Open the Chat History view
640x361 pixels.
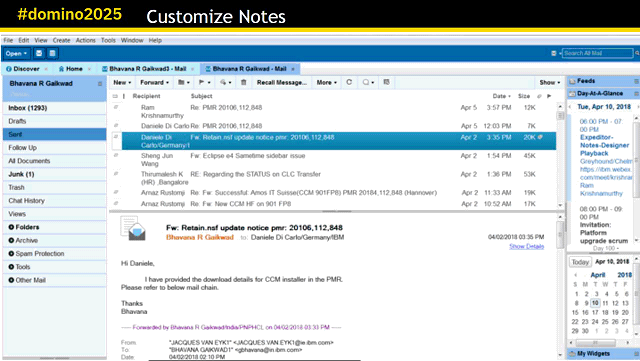54,201
